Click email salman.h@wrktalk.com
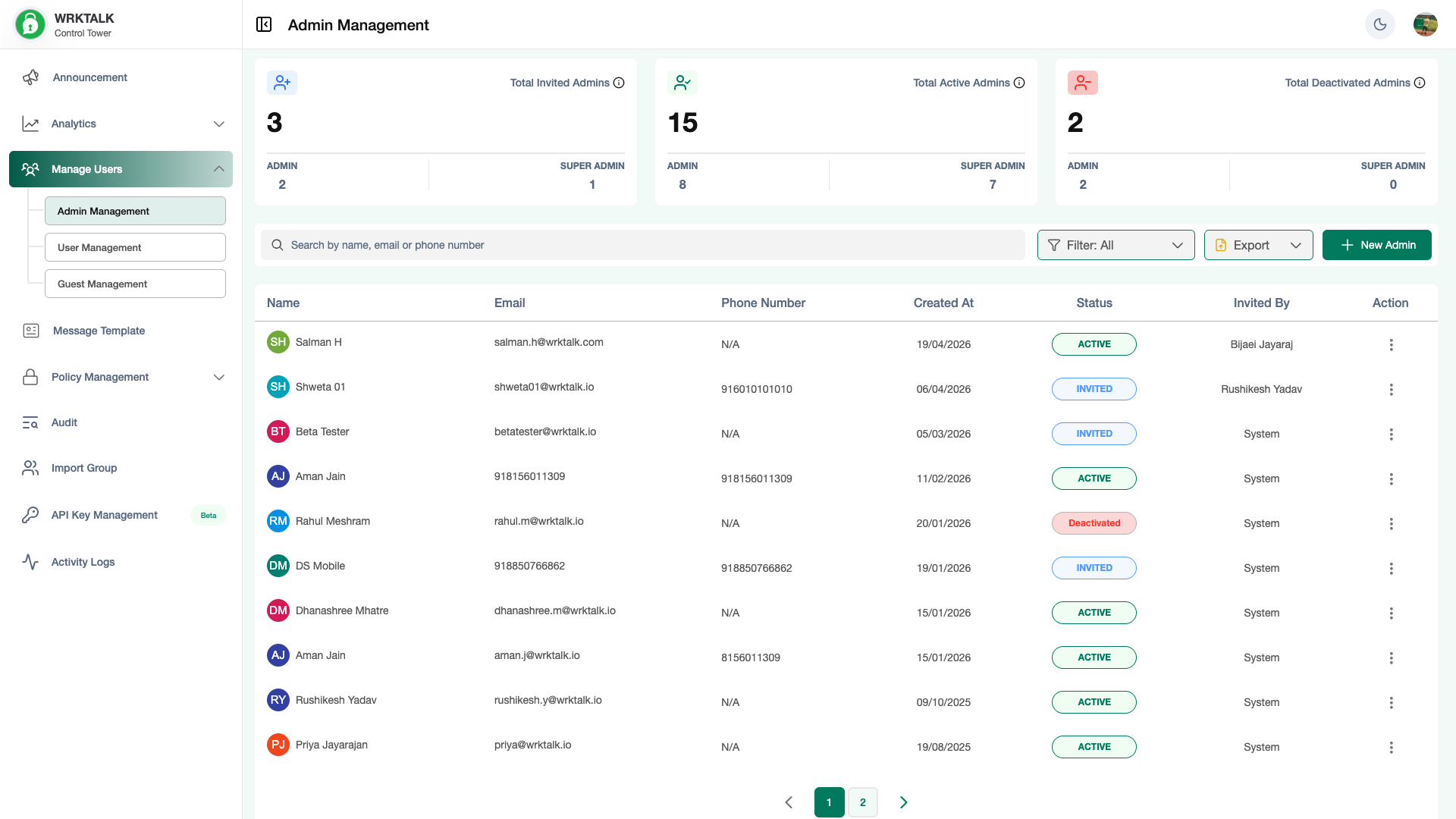 coord(548,342)
